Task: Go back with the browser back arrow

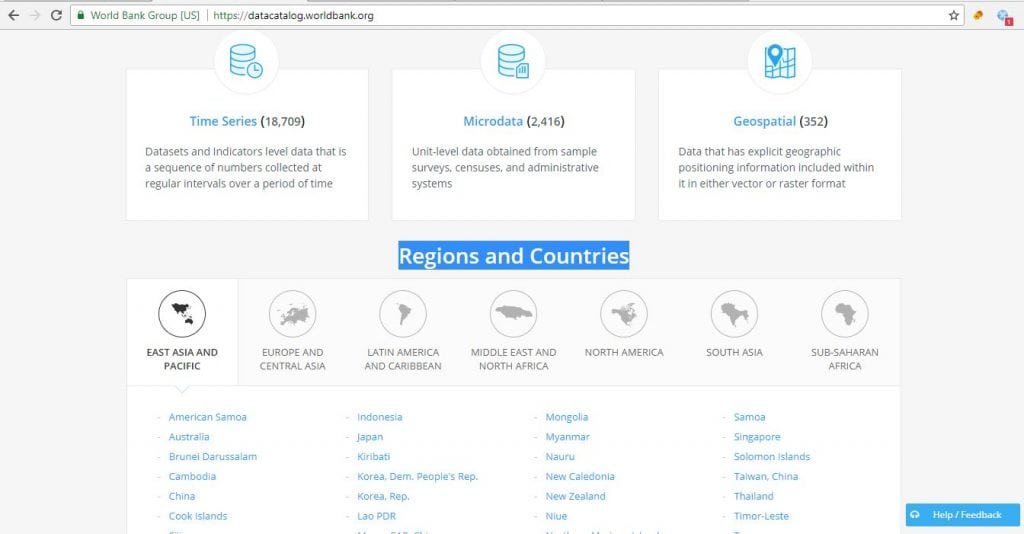Action: pyautogui.click(x=14, y=15)
